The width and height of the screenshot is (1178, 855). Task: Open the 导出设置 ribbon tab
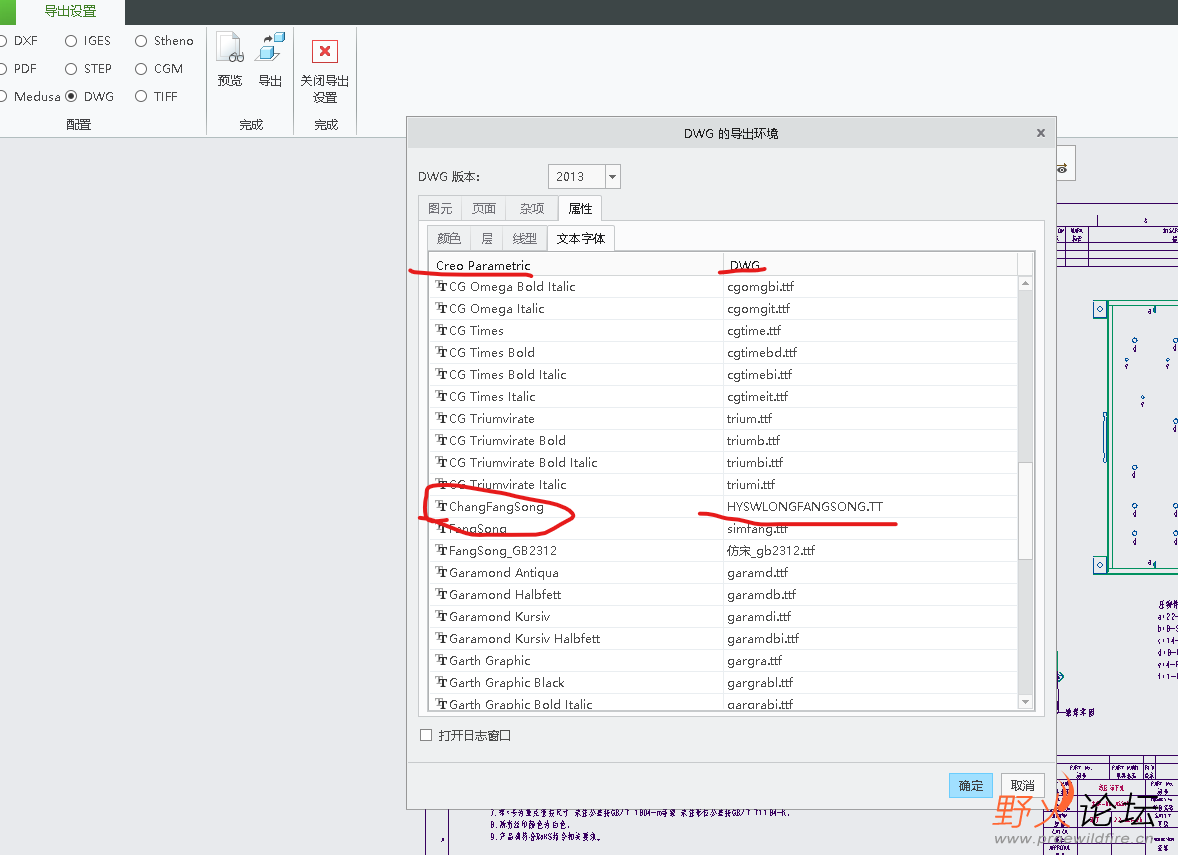[x=70, y=11]
